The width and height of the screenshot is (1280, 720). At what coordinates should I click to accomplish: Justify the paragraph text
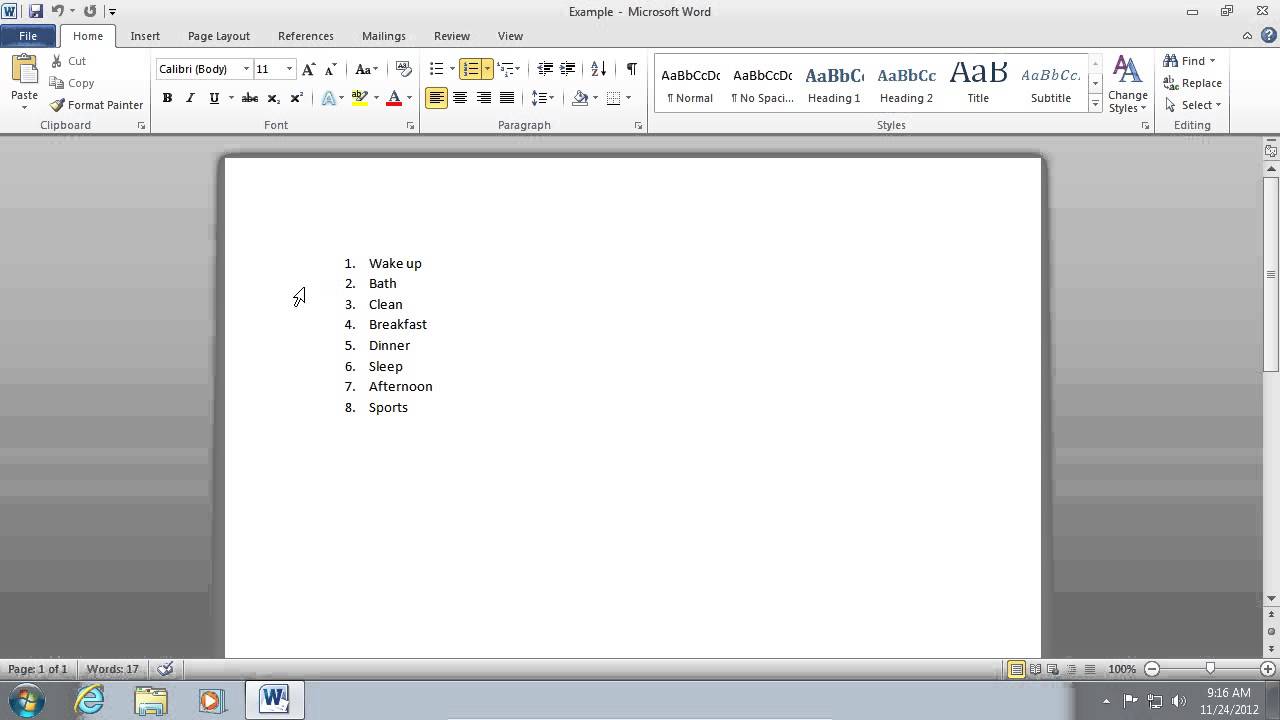(x=507, y=98)
